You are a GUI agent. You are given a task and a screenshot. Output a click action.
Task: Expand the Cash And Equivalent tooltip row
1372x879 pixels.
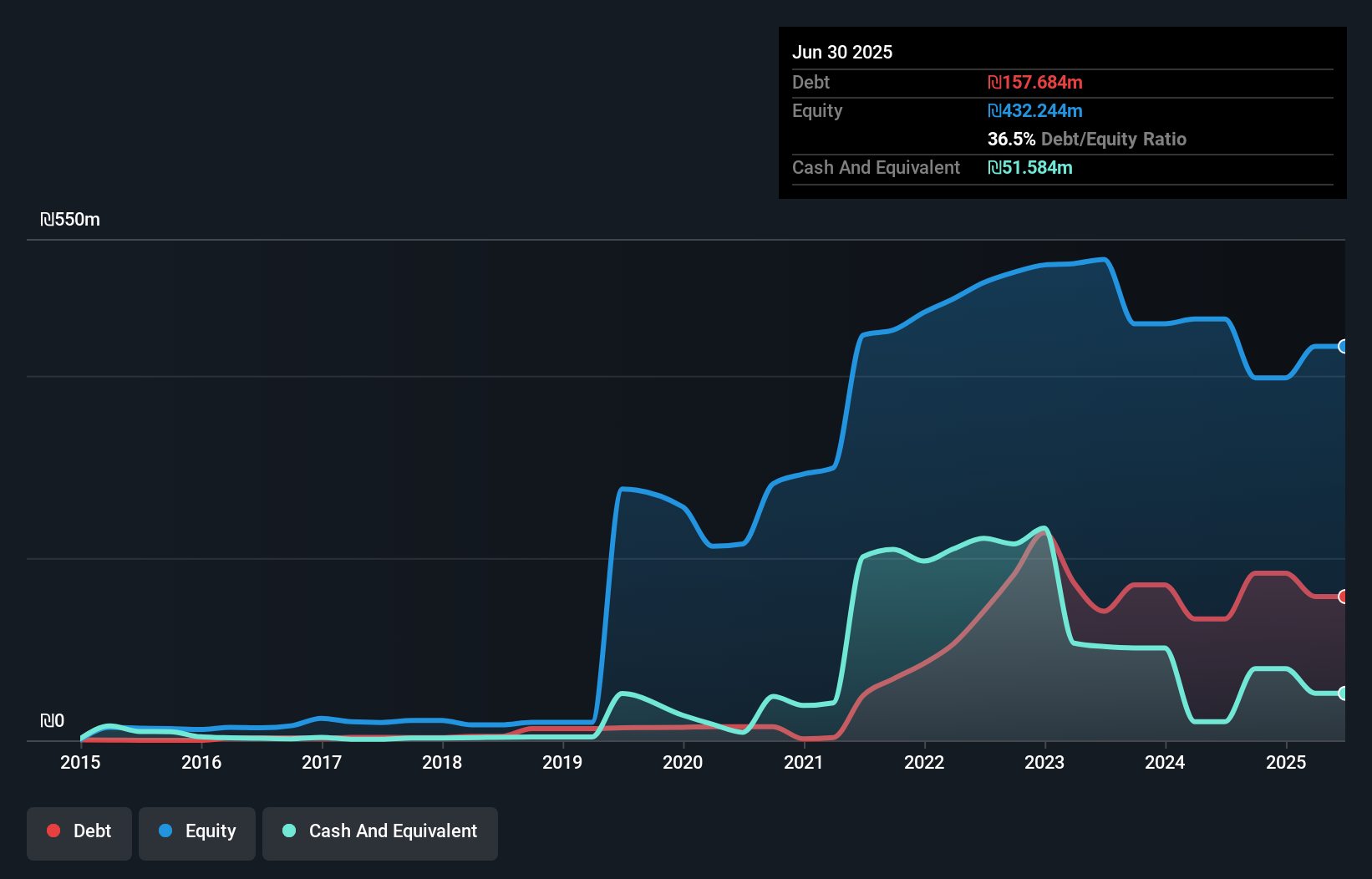[x=876, y=167]
